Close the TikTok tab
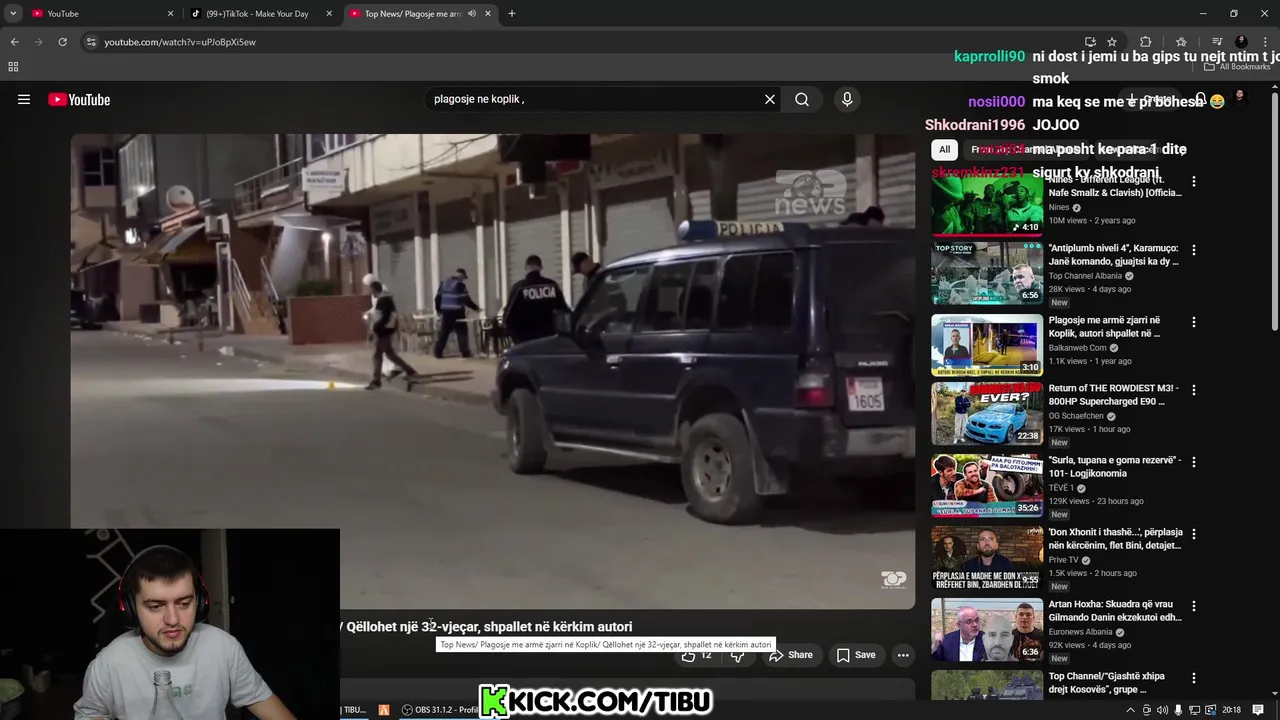The width and height of the screenshot is (1280, 720). [x=329, y=13]
